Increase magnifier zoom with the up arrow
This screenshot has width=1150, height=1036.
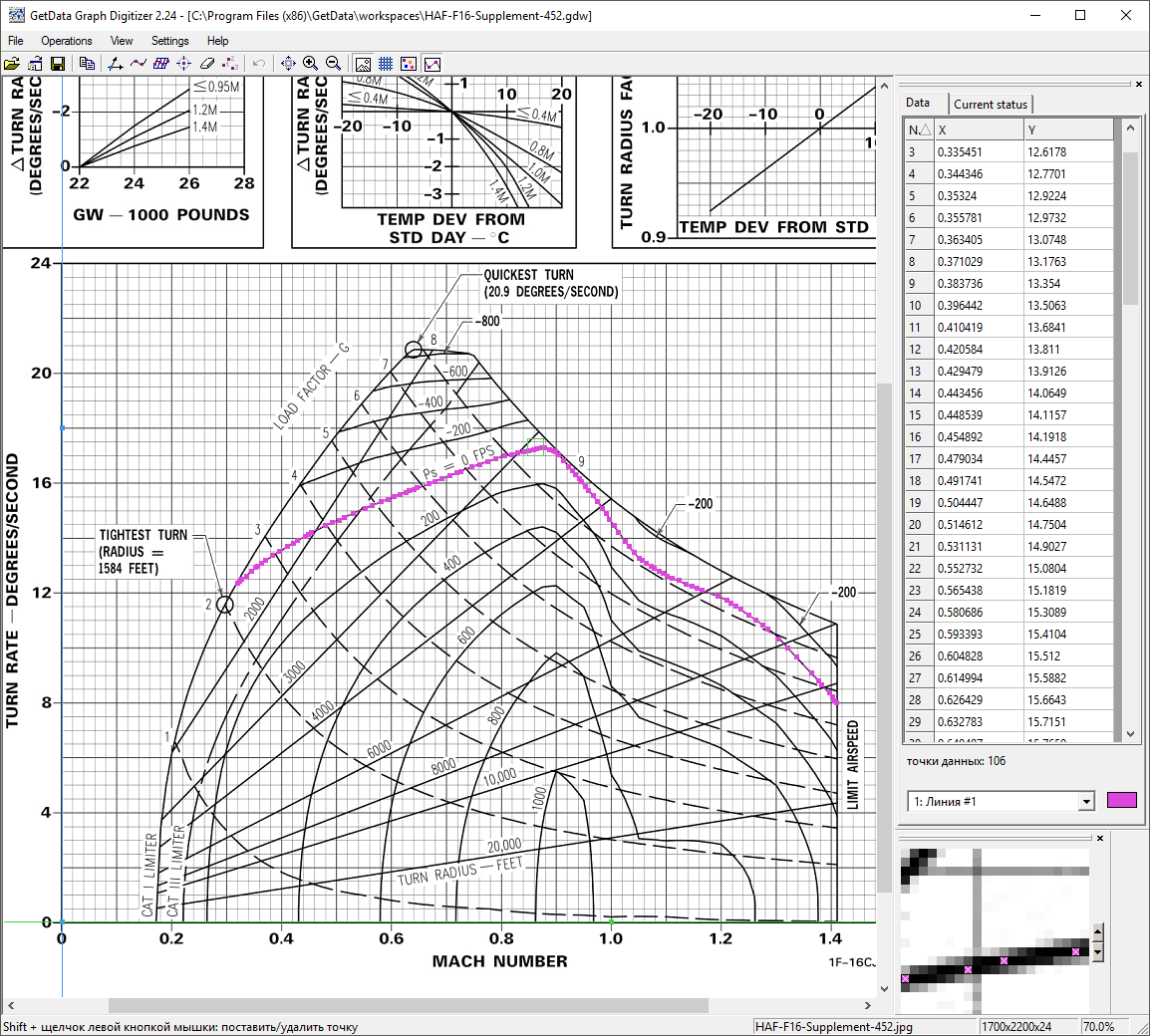click(1098, 933)
